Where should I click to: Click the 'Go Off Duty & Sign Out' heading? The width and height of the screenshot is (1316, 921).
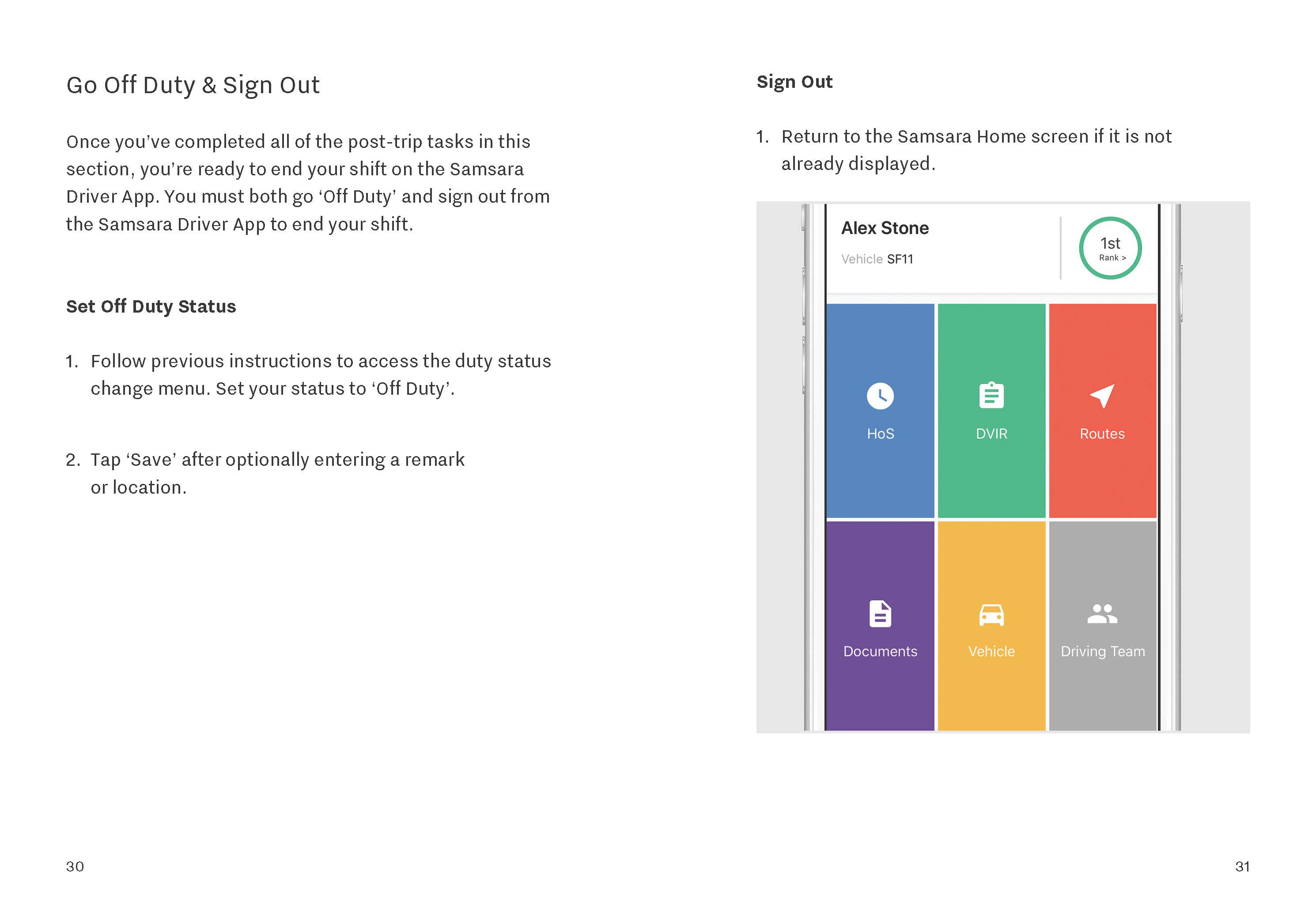[x=193, y=85]
